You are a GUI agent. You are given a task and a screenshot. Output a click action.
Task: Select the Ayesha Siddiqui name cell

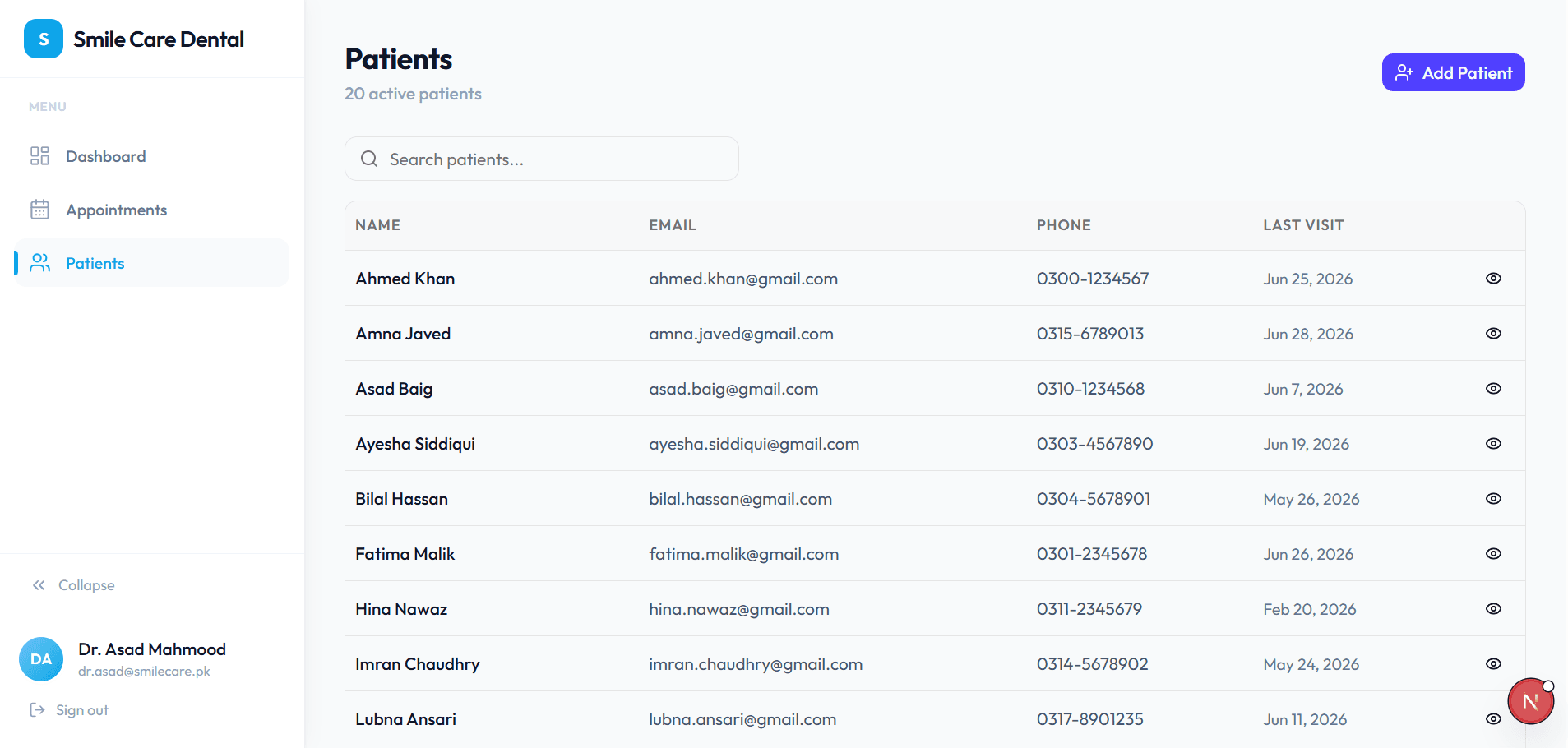click(x=415, y=444)
